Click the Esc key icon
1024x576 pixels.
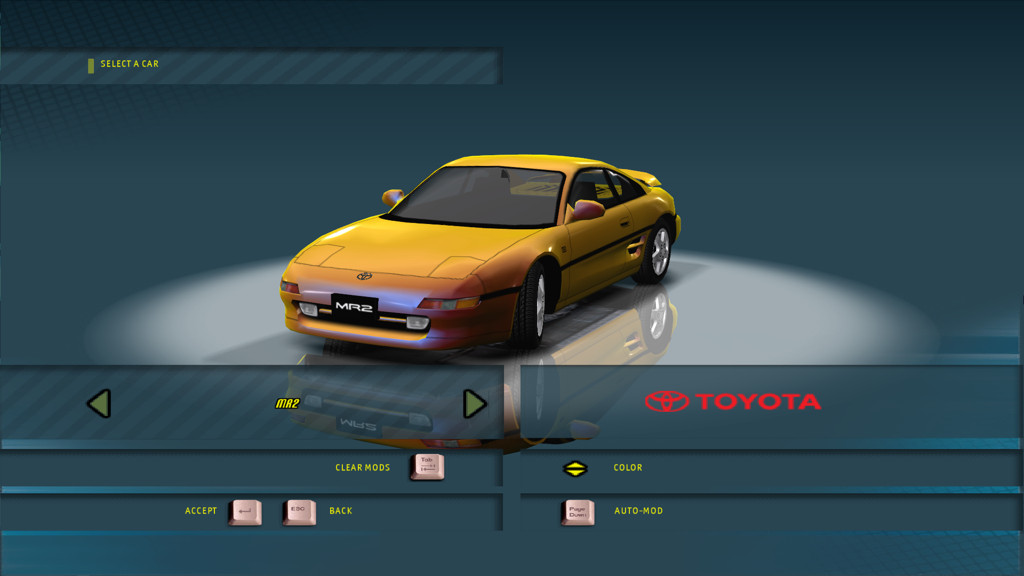[298, 512]
